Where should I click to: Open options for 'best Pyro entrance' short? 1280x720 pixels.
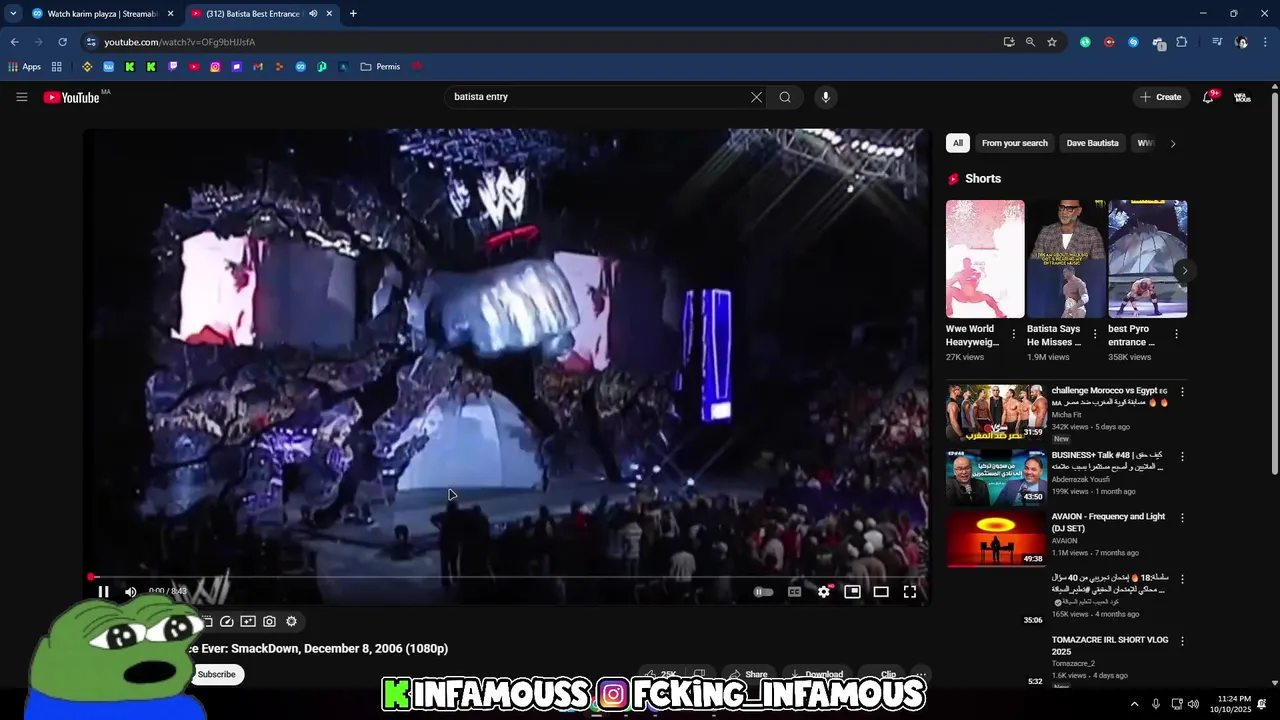(x=1176, y=334)
